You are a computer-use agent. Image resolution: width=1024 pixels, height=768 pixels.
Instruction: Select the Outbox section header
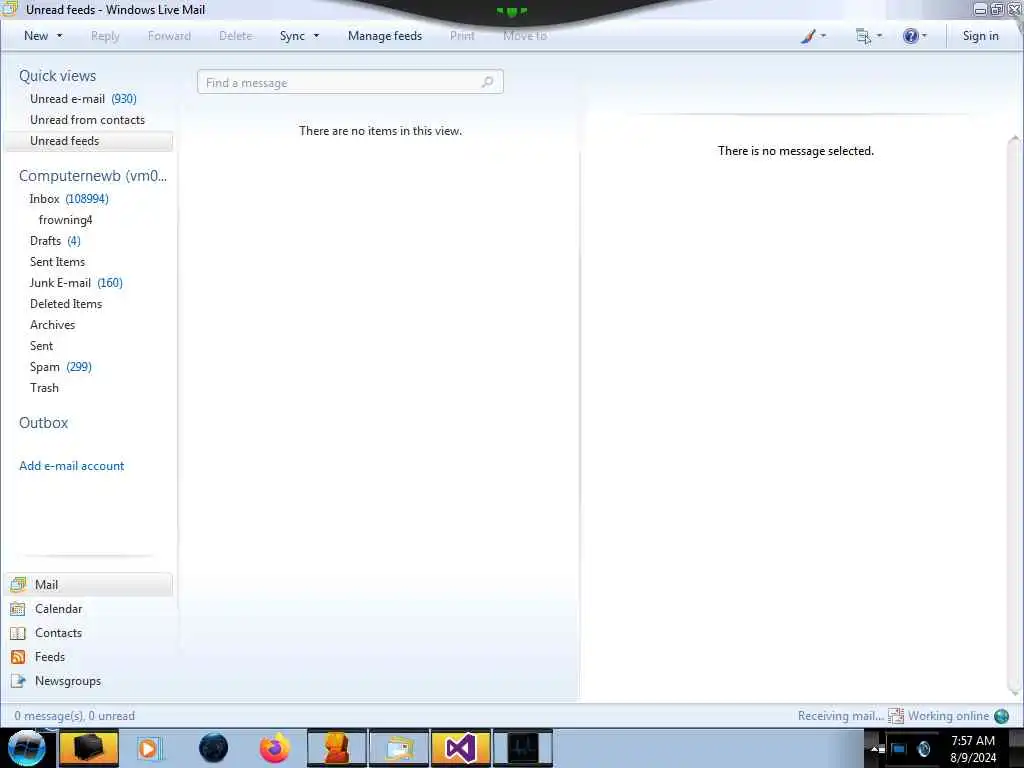tap(44, 423)
